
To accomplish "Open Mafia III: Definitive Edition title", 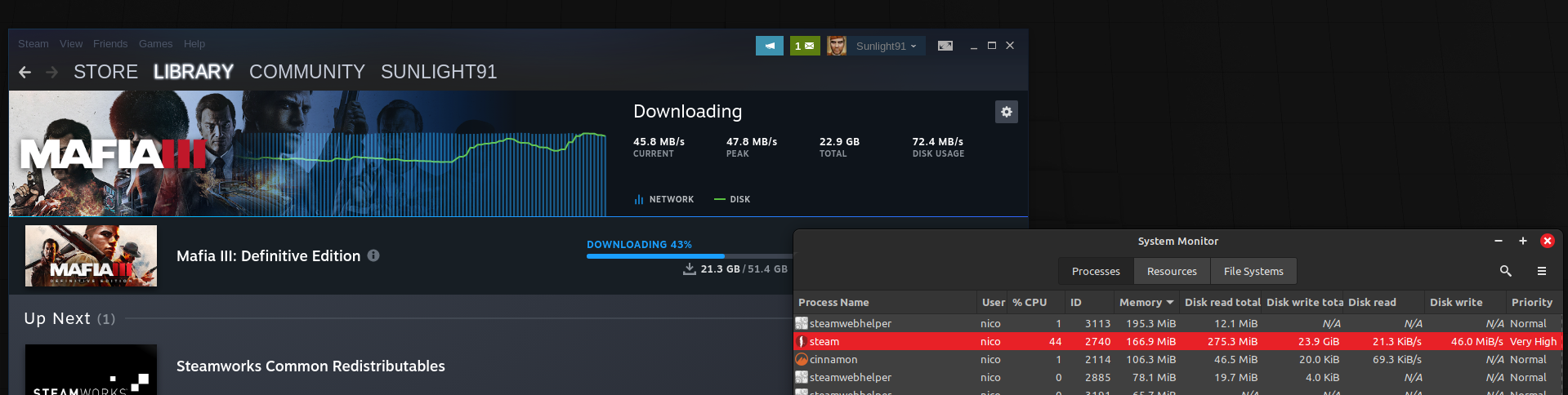I will (x=268, y=256).
